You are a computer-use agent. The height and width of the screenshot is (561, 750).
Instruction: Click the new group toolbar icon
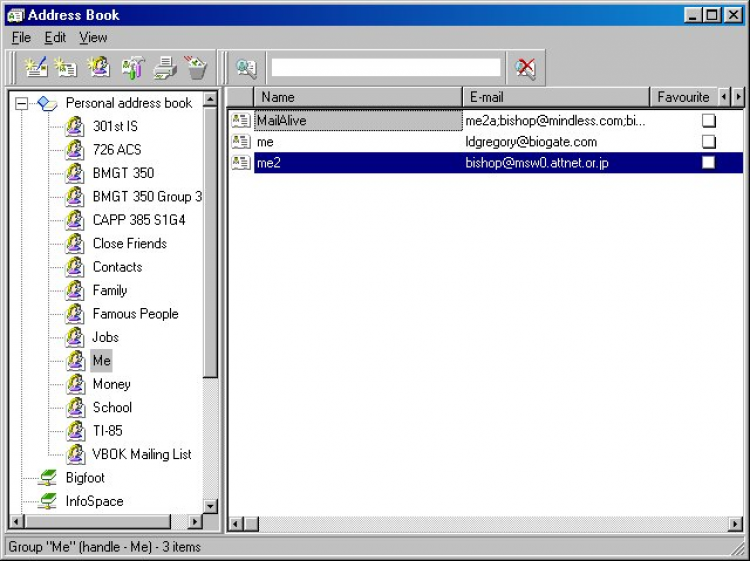point(99,67)
